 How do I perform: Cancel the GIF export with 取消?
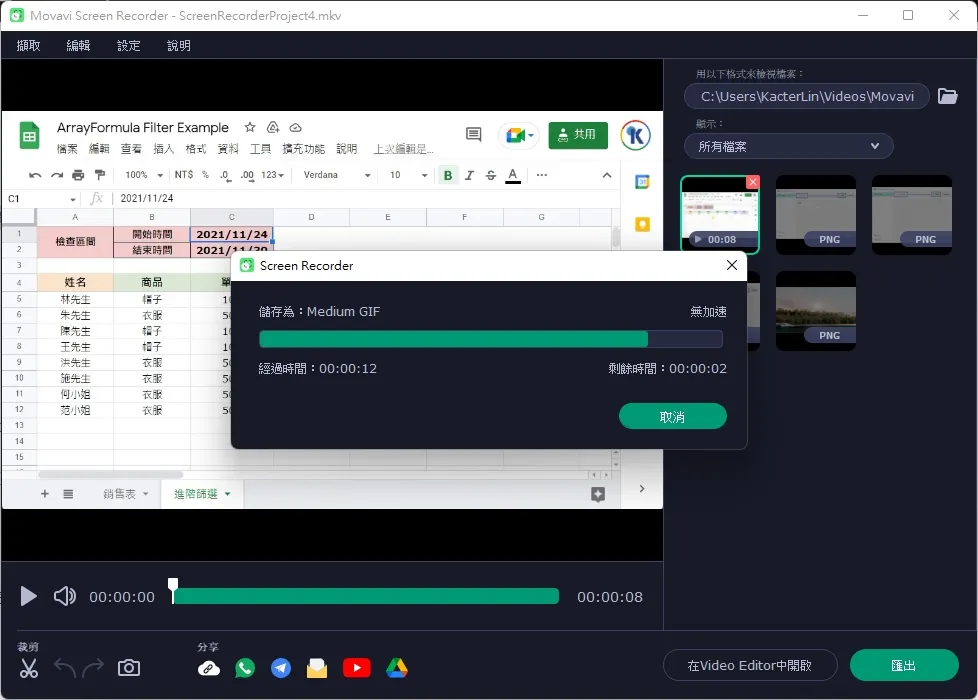coord(672,416)
